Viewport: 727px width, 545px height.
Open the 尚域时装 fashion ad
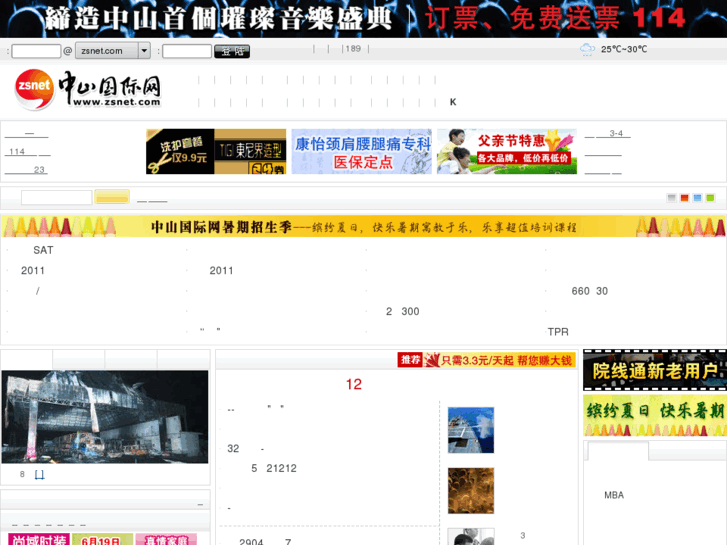click(39, 539)
